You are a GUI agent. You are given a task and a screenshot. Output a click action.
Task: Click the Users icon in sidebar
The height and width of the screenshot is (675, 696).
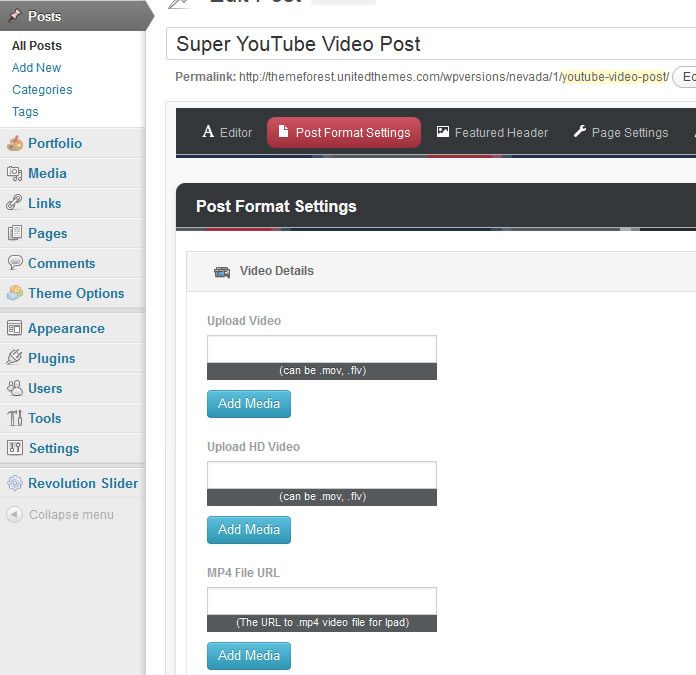(x=14, y=388)
